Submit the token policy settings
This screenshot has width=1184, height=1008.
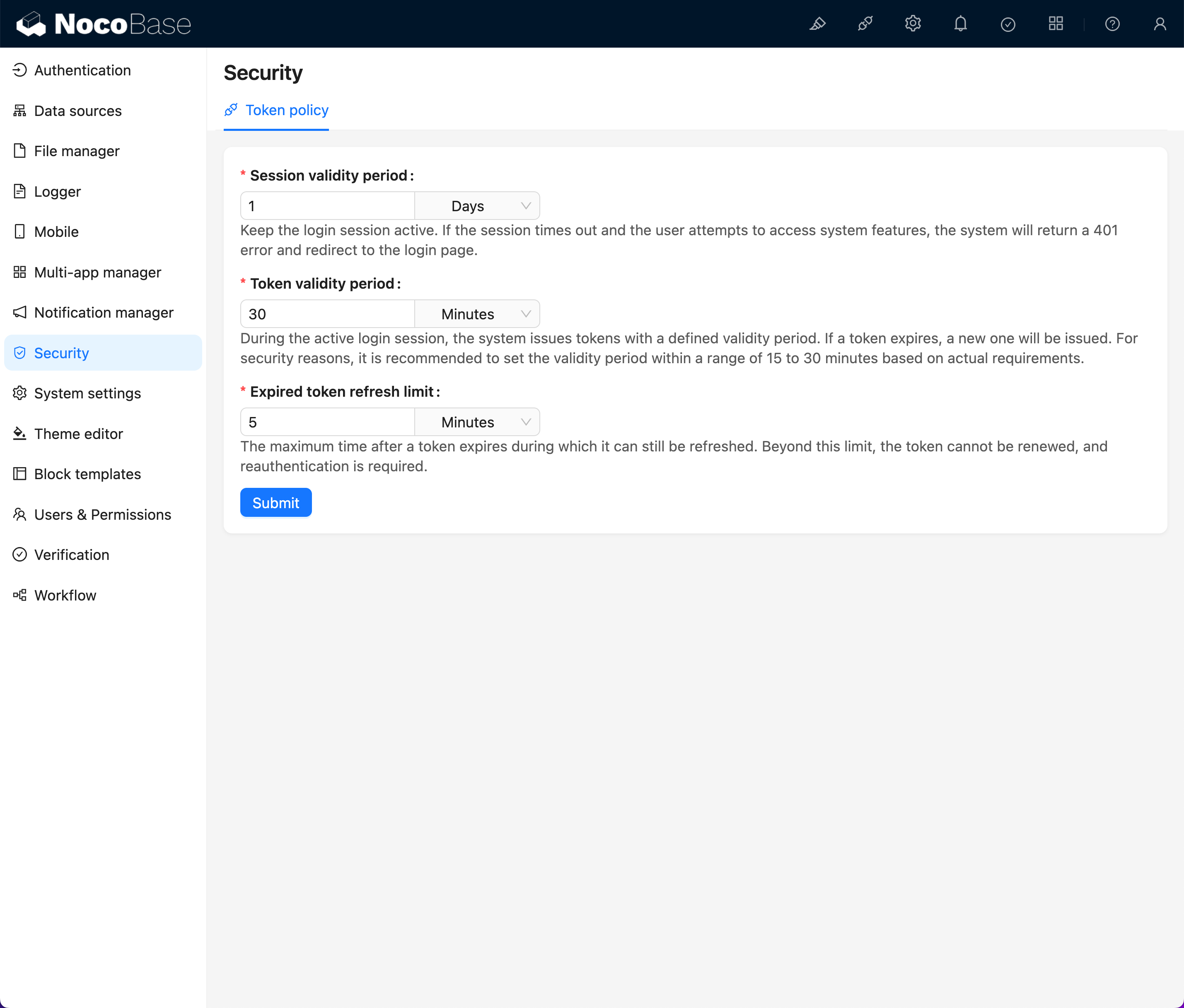(276, 502)
